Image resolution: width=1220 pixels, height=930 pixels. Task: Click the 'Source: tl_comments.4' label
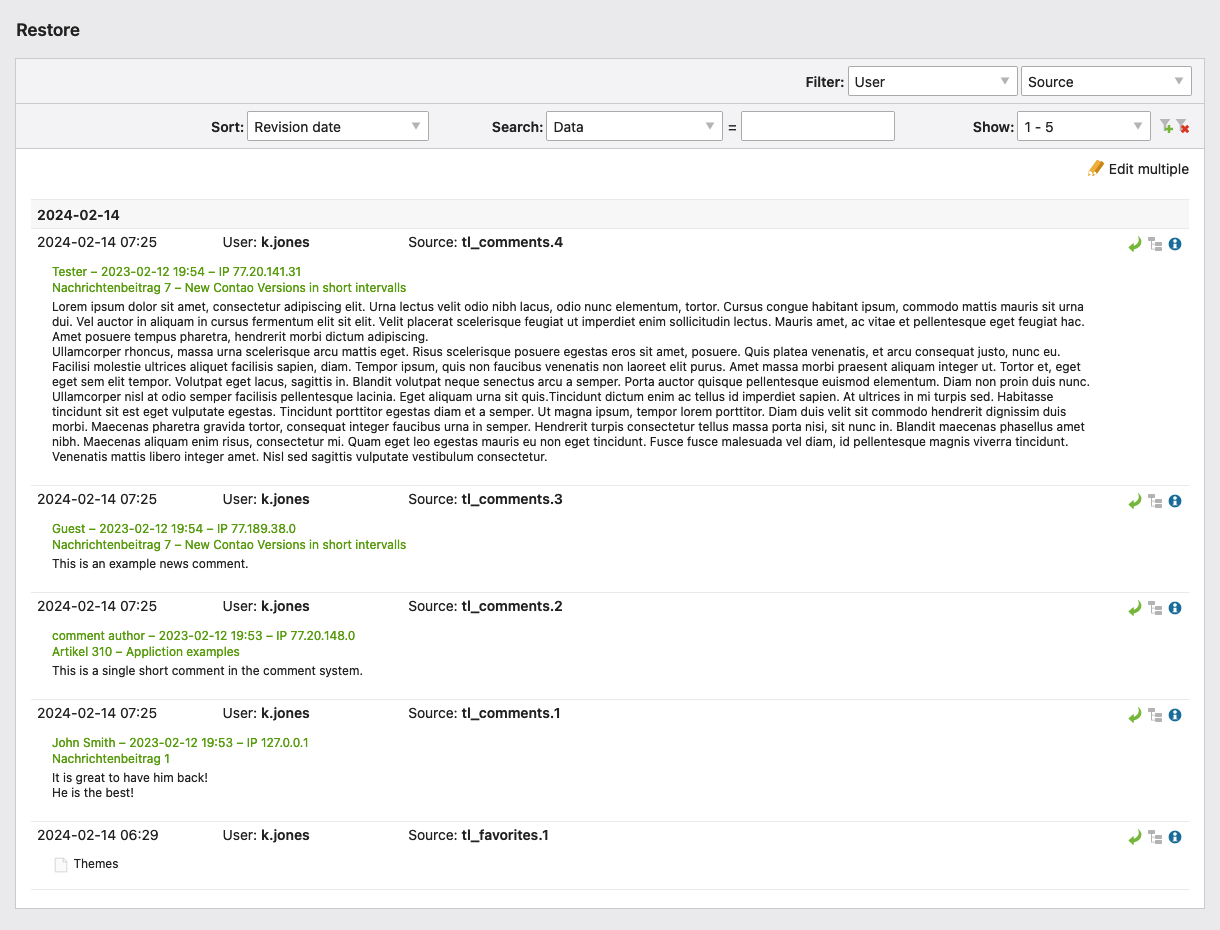(486, 242)
